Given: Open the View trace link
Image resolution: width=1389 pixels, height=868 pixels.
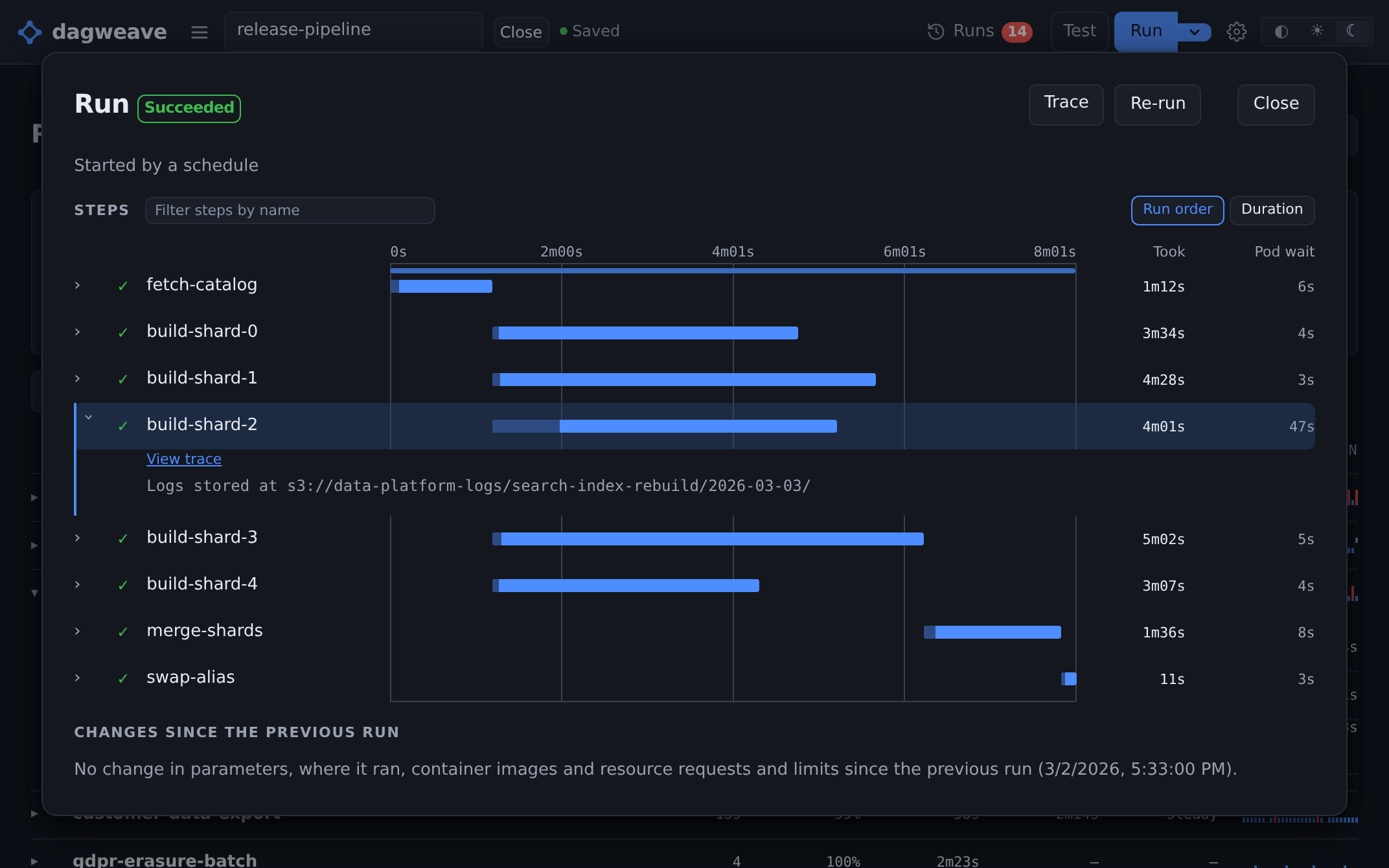Looking at the screenshot, I should pos(184,459).
